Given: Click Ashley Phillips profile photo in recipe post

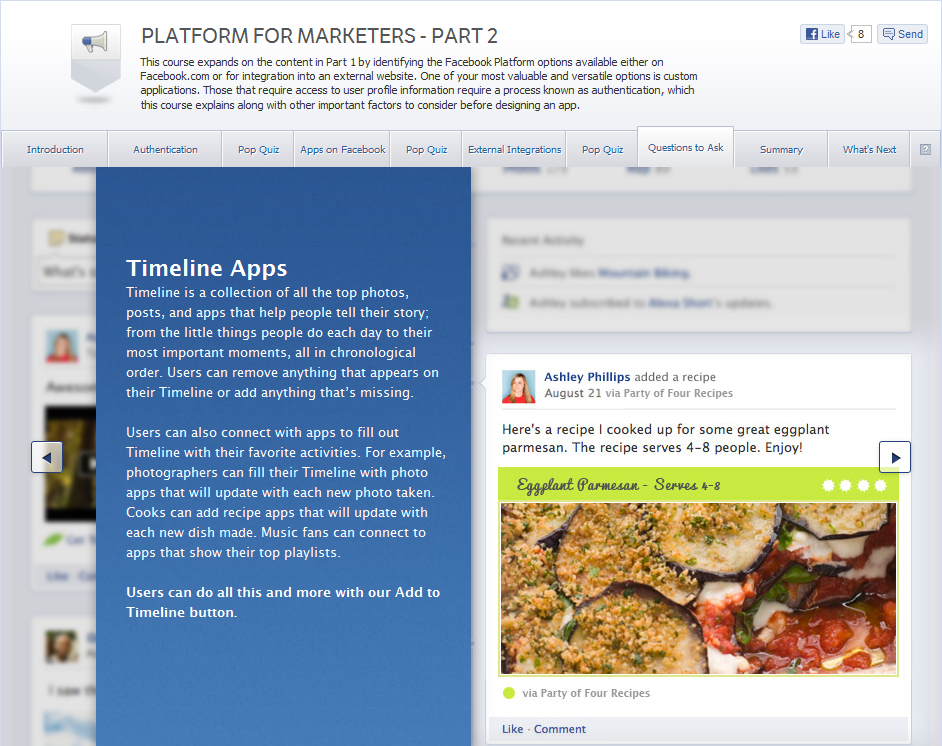Looking at the screenshot, I should [x=518, y=386].
